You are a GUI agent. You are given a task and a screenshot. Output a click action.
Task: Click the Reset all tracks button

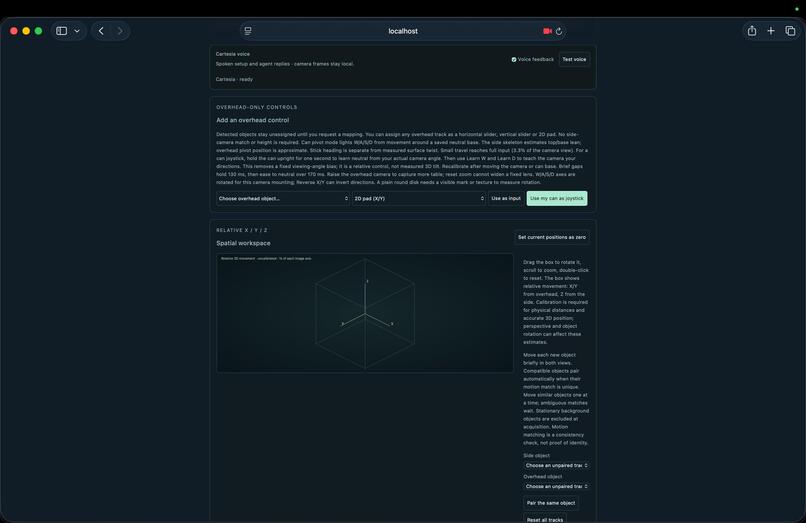[545, 519]
